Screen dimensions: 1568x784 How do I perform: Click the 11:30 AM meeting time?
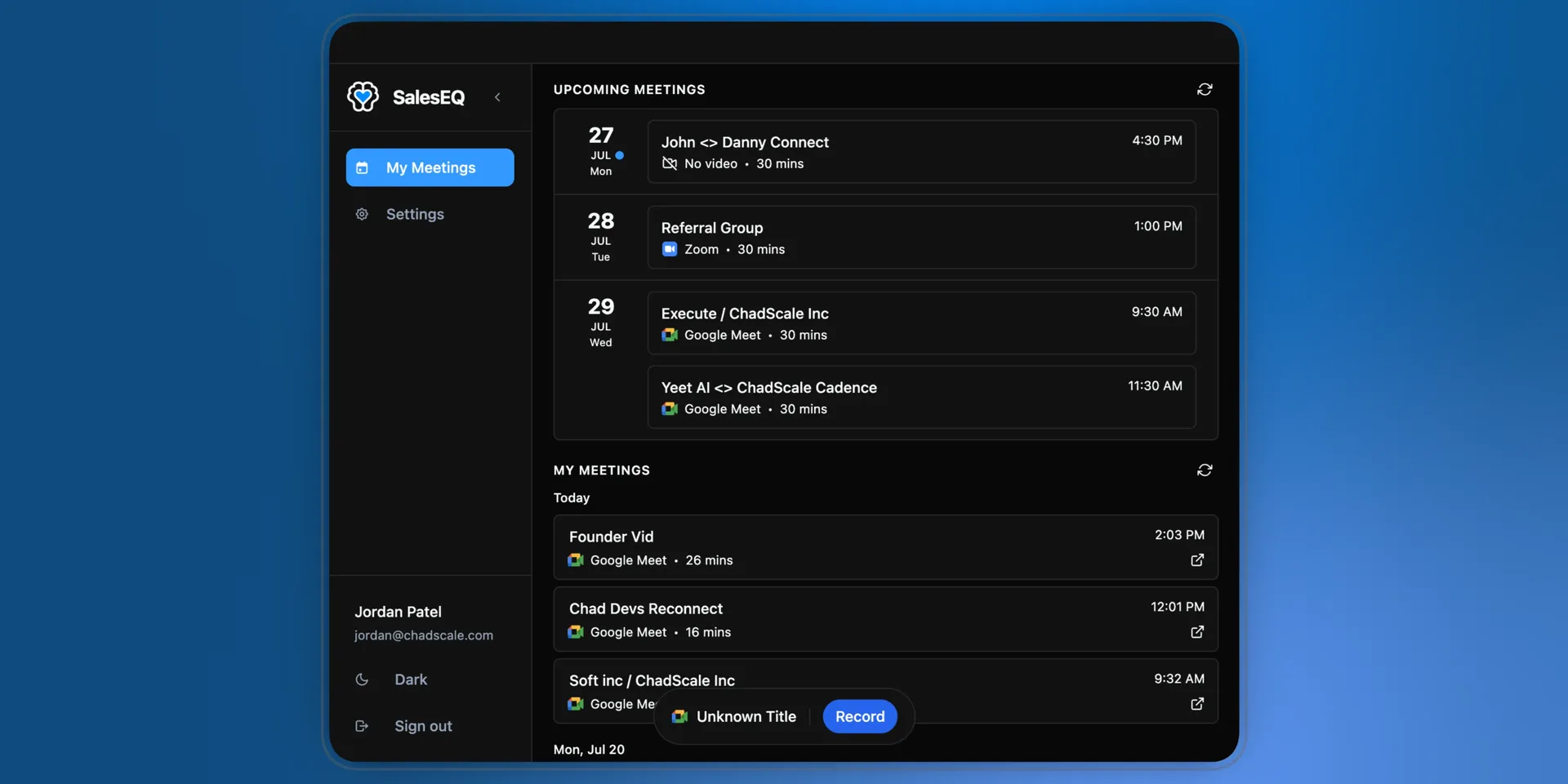(x=1155, y=385)
